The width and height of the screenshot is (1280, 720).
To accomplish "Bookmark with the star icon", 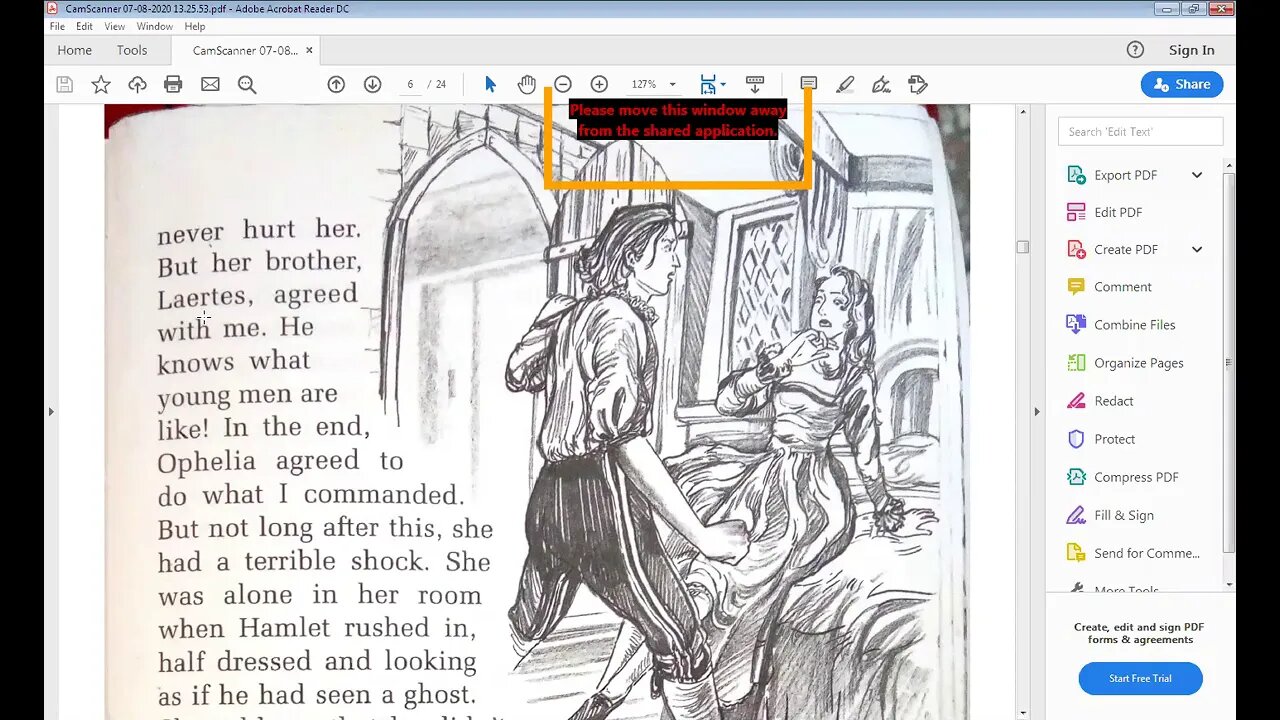I will [101, 85].
